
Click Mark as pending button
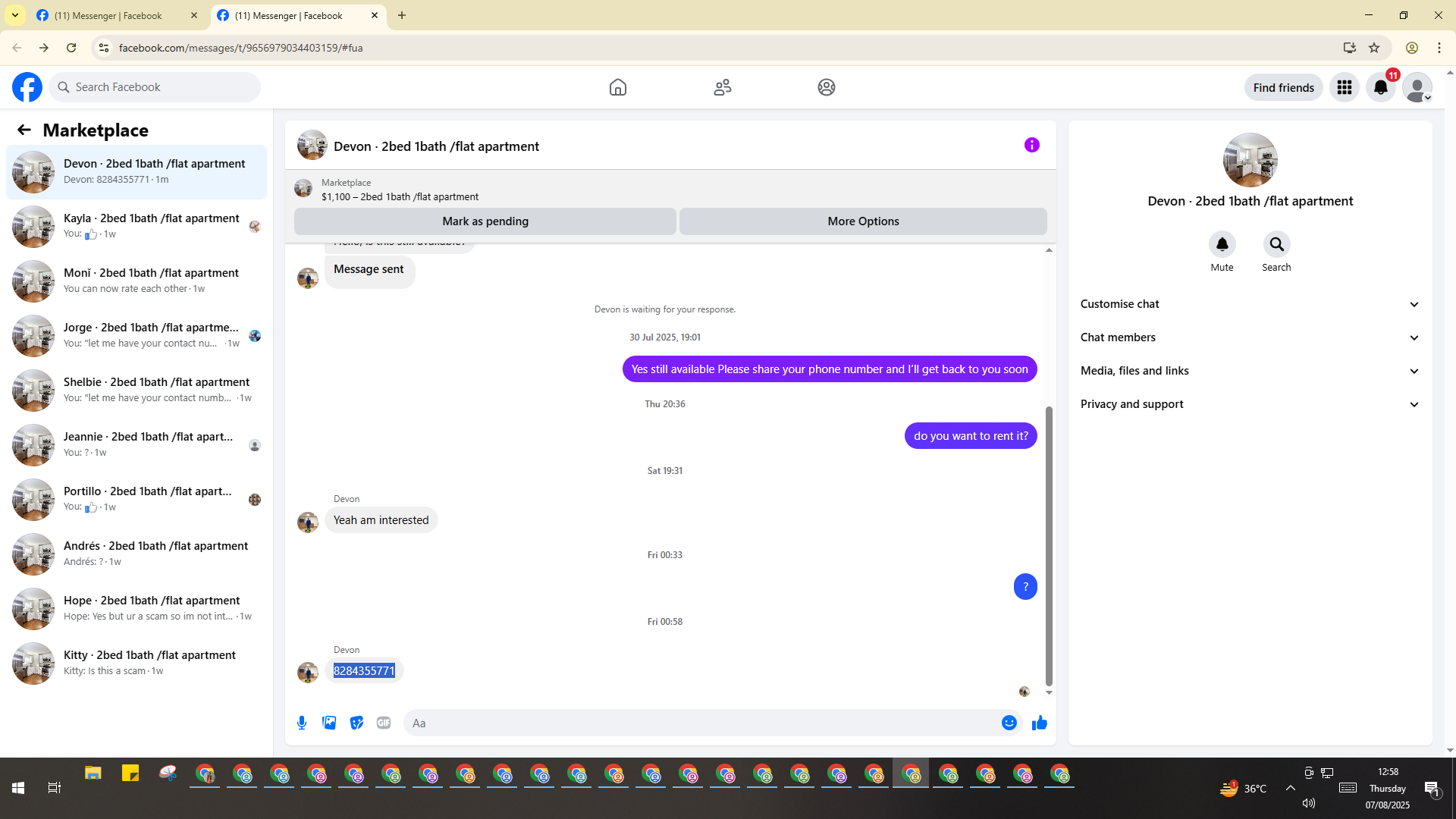[x=485, y=221]
